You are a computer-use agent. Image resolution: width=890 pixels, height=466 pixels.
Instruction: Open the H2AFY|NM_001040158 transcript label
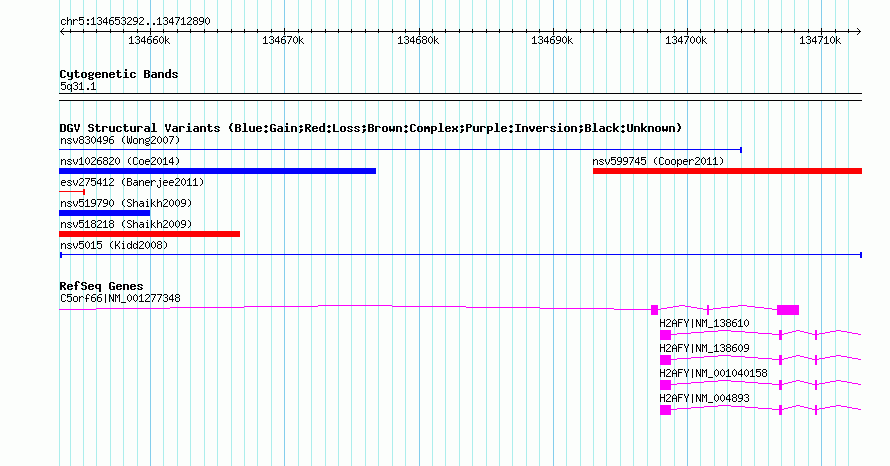click(x=713, y=373)
